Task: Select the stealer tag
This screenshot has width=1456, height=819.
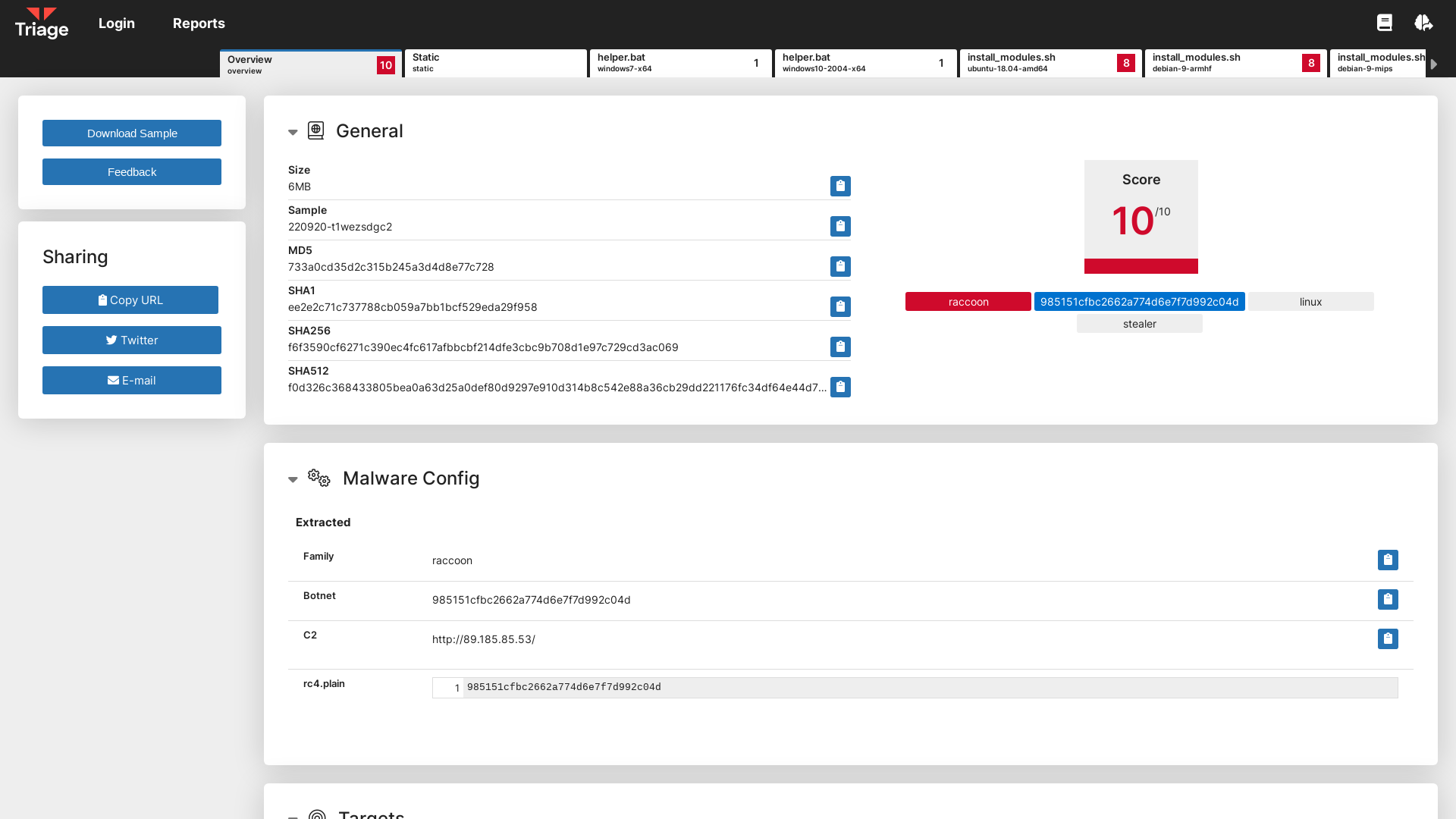Action: point(1139,323)
